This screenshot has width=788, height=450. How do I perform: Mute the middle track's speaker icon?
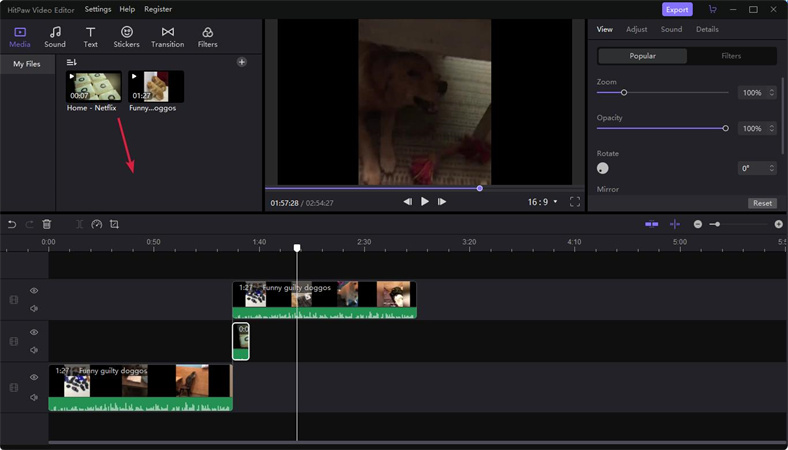[34, 350]
